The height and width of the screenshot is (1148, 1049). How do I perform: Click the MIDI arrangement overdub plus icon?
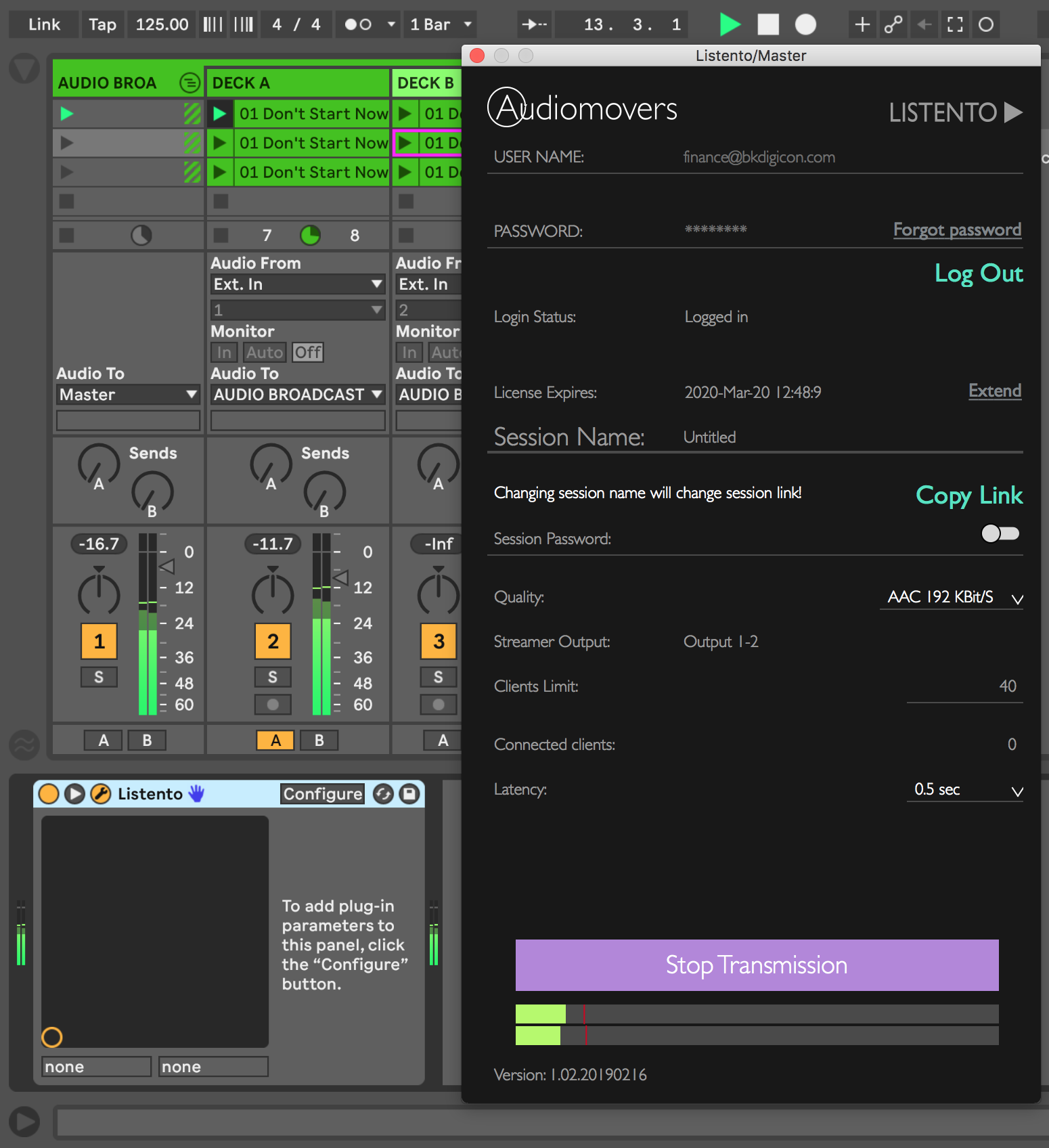click(862, 24)
